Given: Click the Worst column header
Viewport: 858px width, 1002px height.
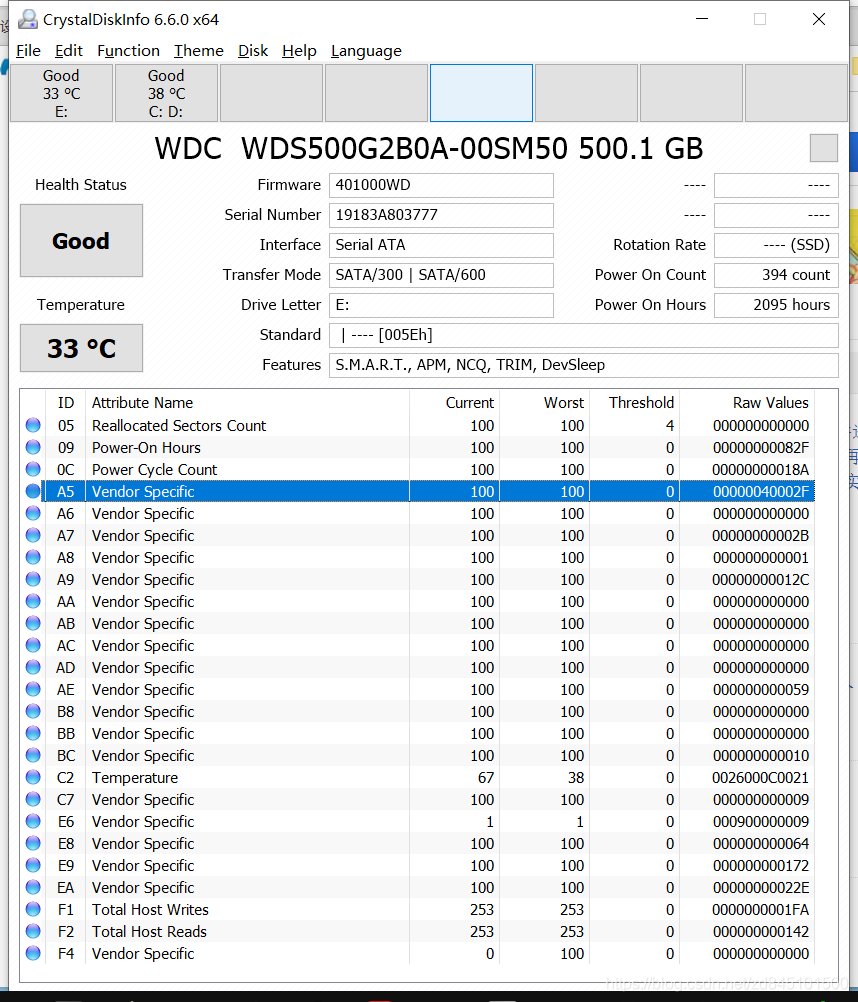Looking at the screenshot, I should point(544,403).
